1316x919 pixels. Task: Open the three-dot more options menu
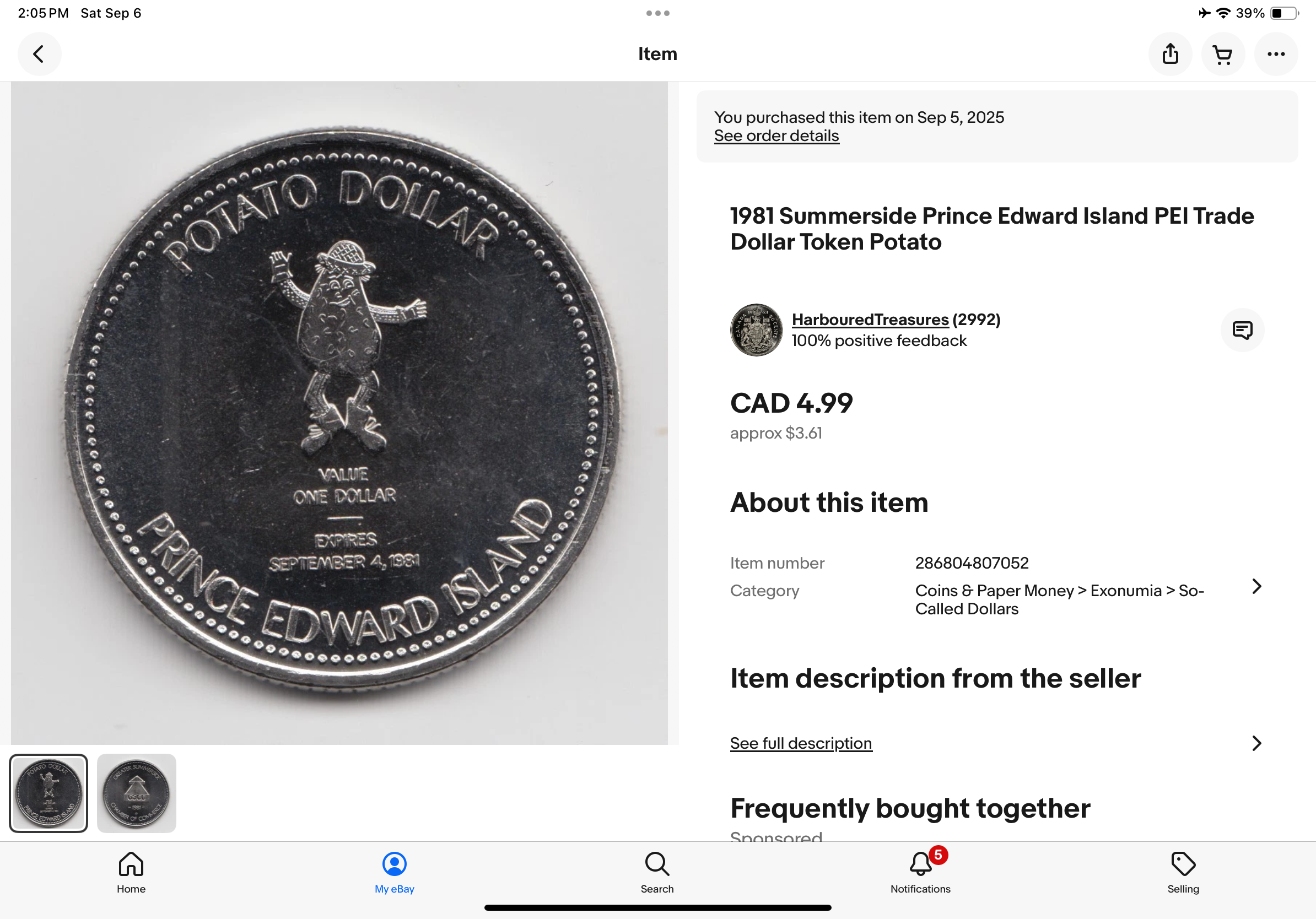(1275, 55)
